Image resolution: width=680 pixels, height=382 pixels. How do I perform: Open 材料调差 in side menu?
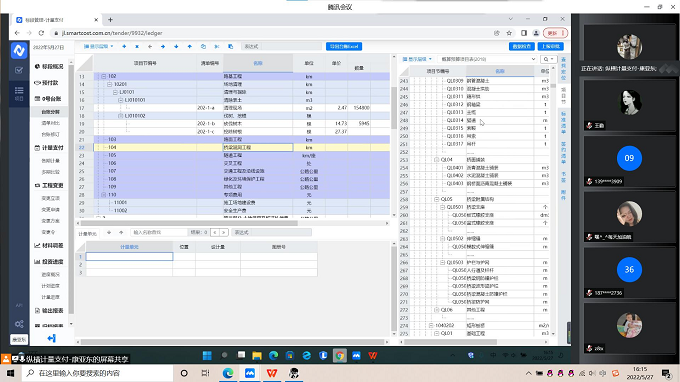[49, 245]
